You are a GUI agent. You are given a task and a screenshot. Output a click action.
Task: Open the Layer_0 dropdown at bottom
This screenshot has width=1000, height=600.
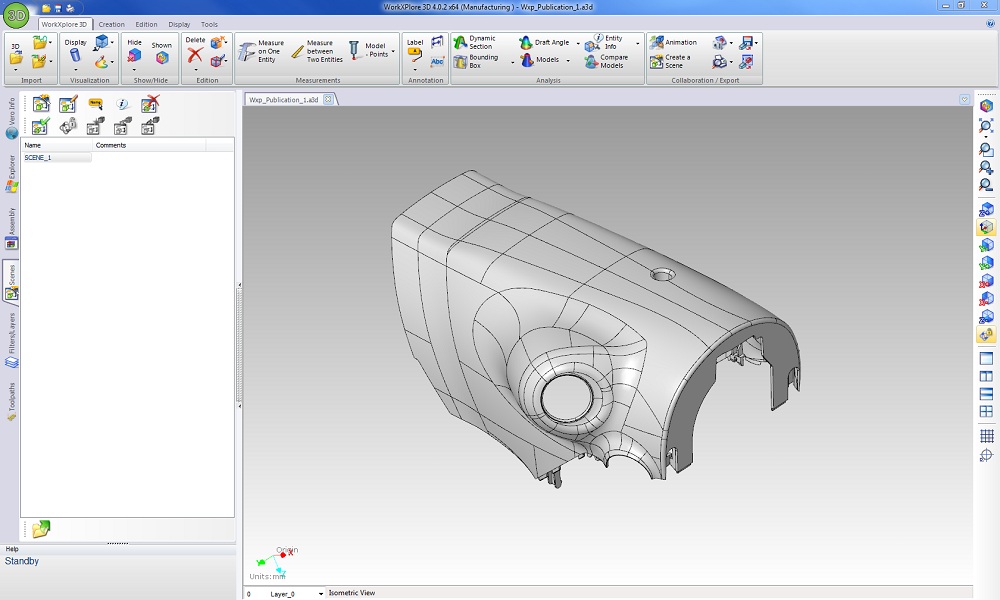[321, 594]
